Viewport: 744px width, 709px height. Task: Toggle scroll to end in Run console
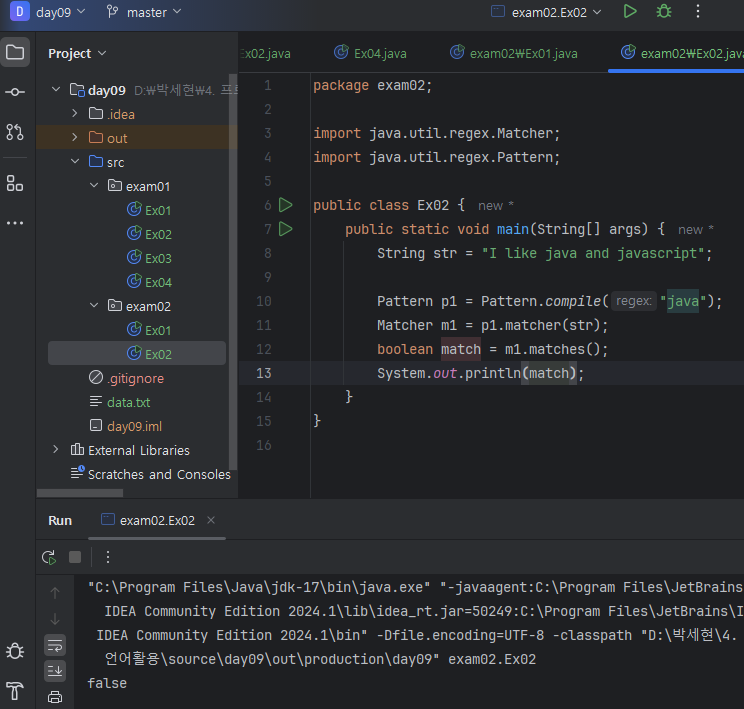[x=55, y=670]
